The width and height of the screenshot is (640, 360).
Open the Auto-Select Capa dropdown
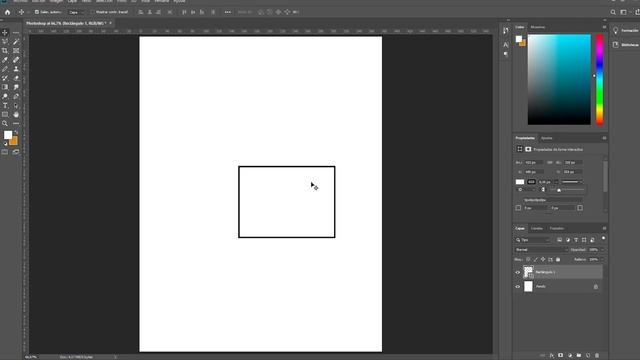pos(76,12)
